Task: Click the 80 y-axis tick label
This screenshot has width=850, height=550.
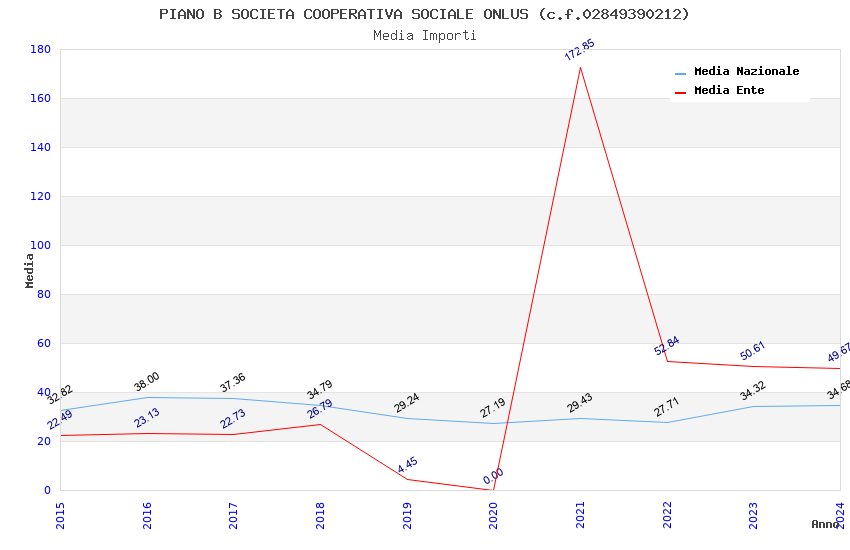Action: pyautogui.click(x=44, y=294)
